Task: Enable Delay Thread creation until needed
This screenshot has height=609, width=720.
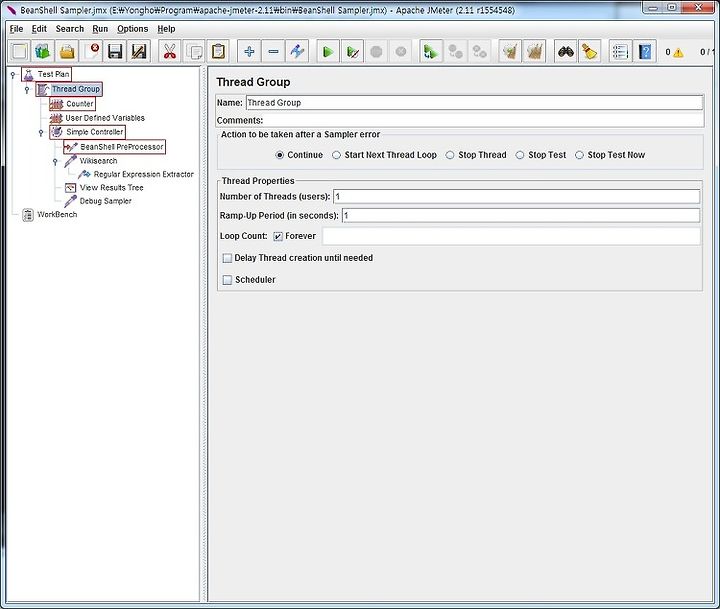Action: click(x=227, y=258)
